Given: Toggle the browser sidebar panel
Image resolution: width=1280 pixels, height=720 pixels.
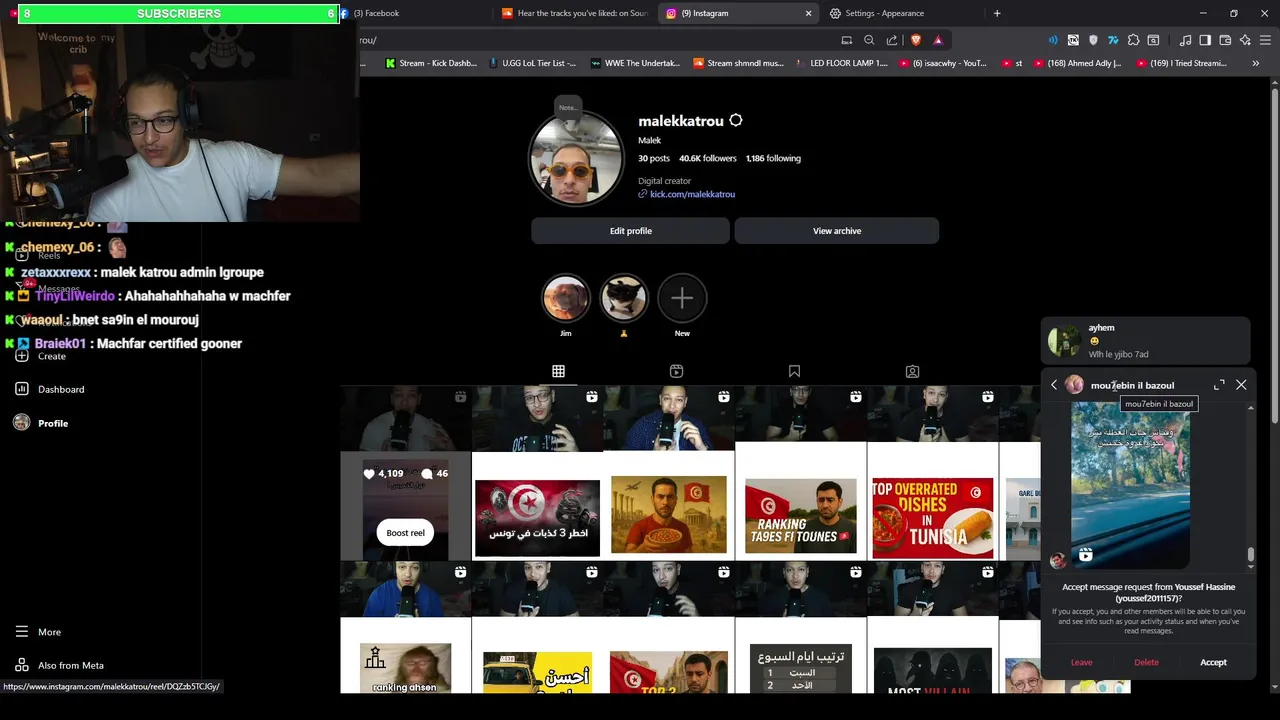Looking at the screenshot, I should (x=1205, y=40).
